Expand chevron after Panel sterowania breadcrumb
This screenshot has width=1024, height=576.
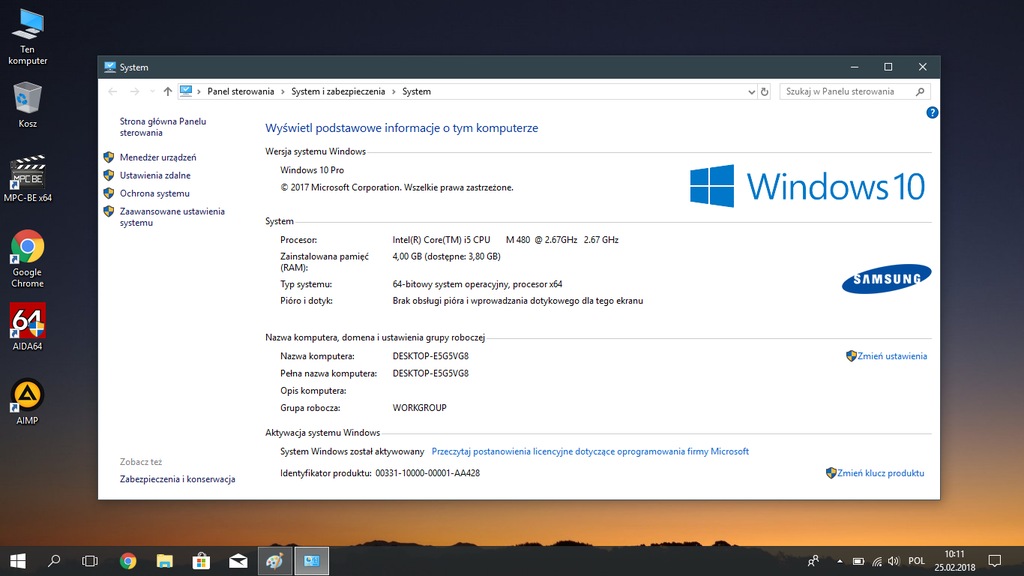283,91
